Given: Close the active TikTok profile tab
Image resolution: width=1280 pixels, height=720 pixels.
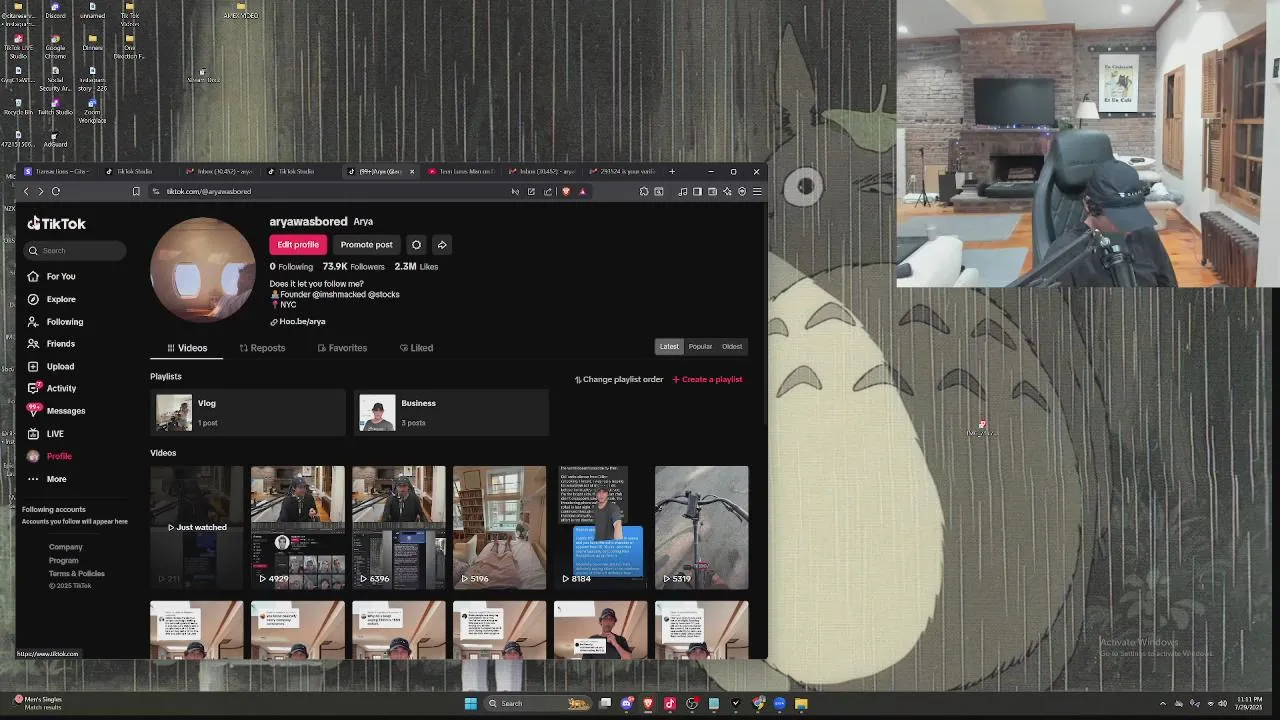Looking at the screenshot, I should [x=411, y=171].
